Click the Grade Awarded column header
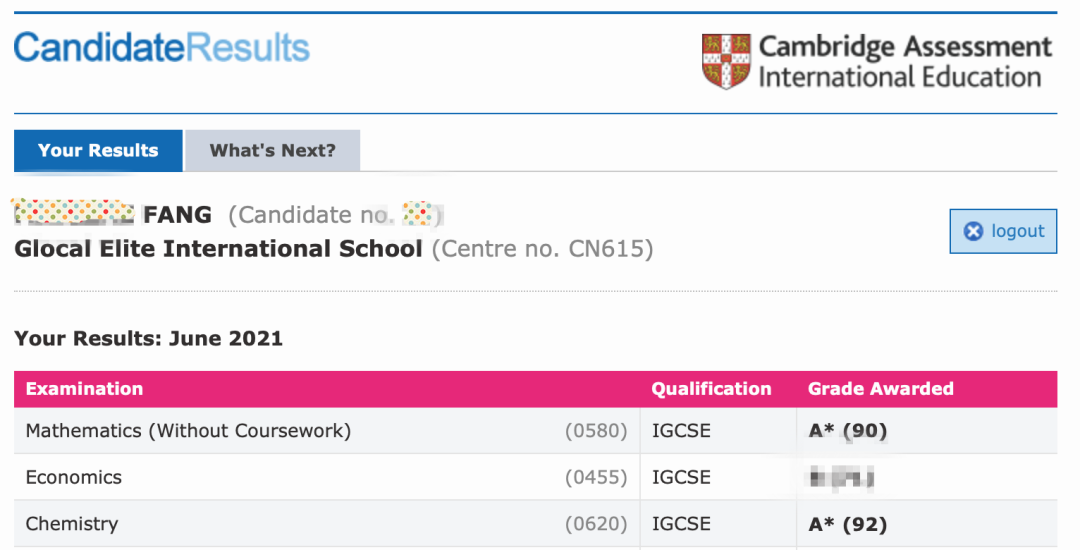The image size is (1080, 550). 880,389
